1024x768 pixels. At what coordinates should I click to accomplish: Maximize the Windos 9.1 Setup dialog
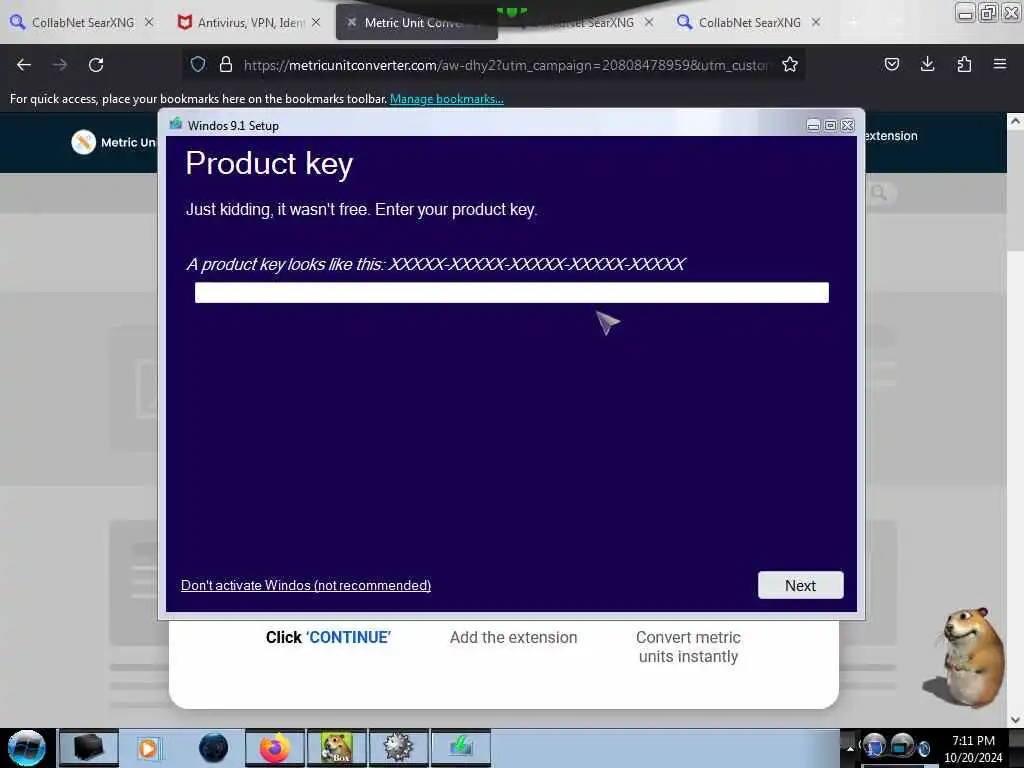[x=831, y=125]
